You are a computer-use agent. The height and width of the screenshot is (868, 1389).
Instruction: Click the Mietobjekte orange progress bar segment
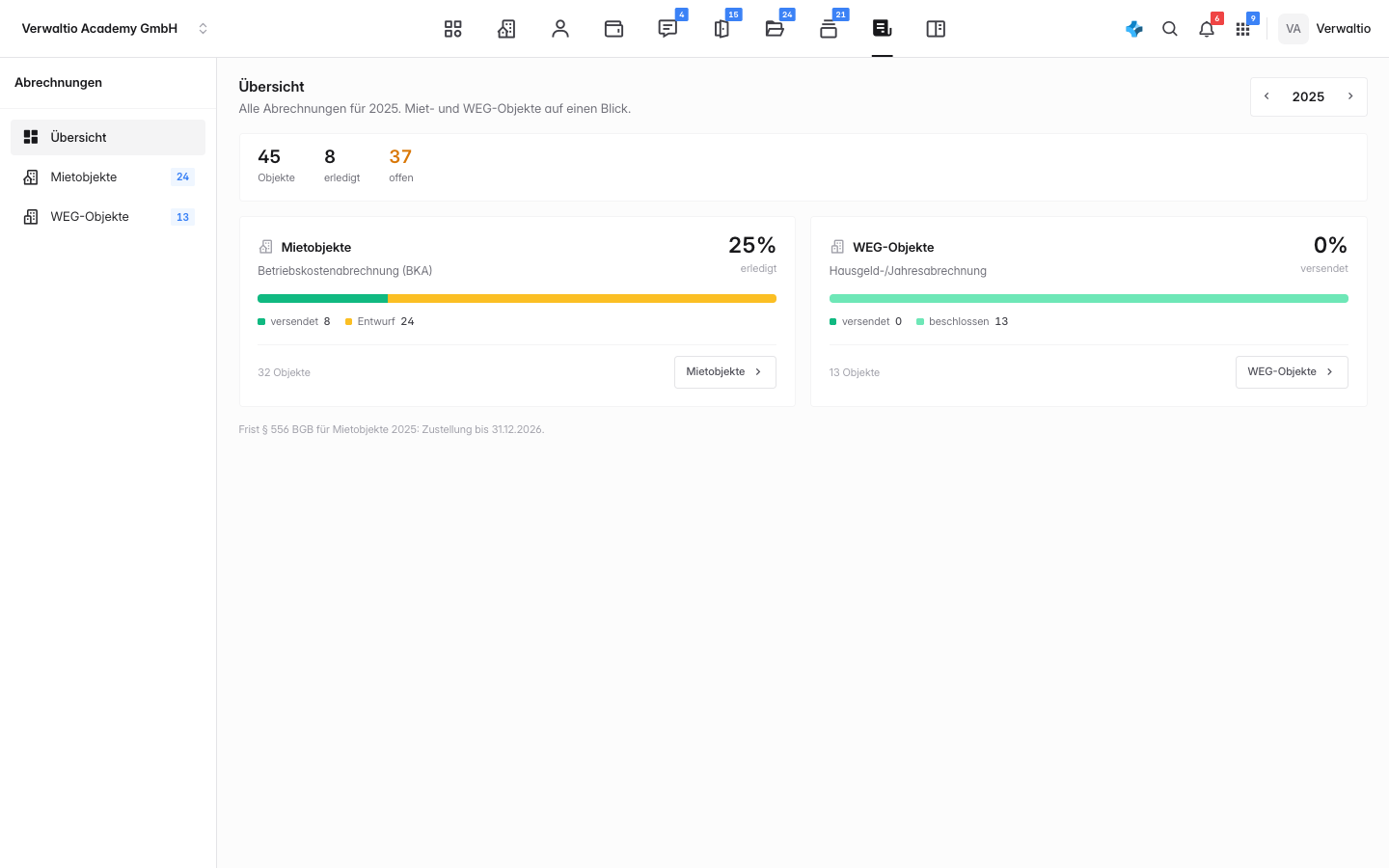[582, 299]
